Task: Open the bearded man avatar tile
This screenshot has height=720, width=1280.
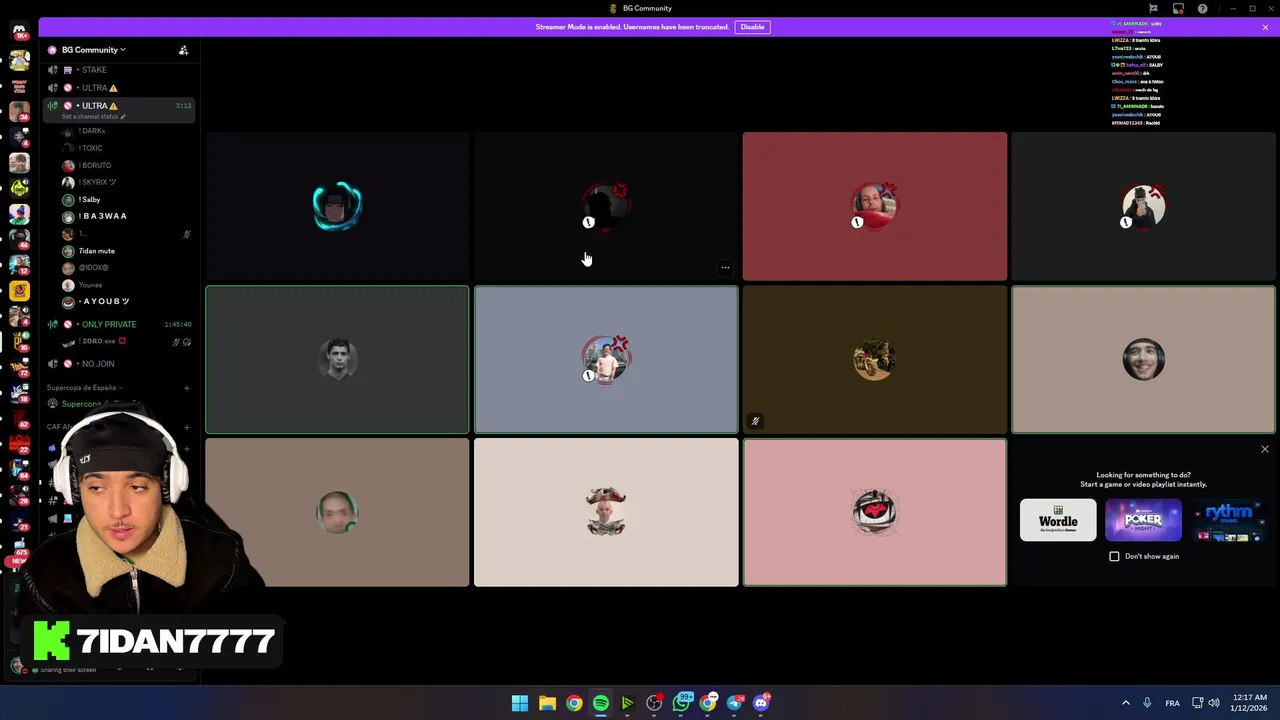Action: coord(1143,360)
